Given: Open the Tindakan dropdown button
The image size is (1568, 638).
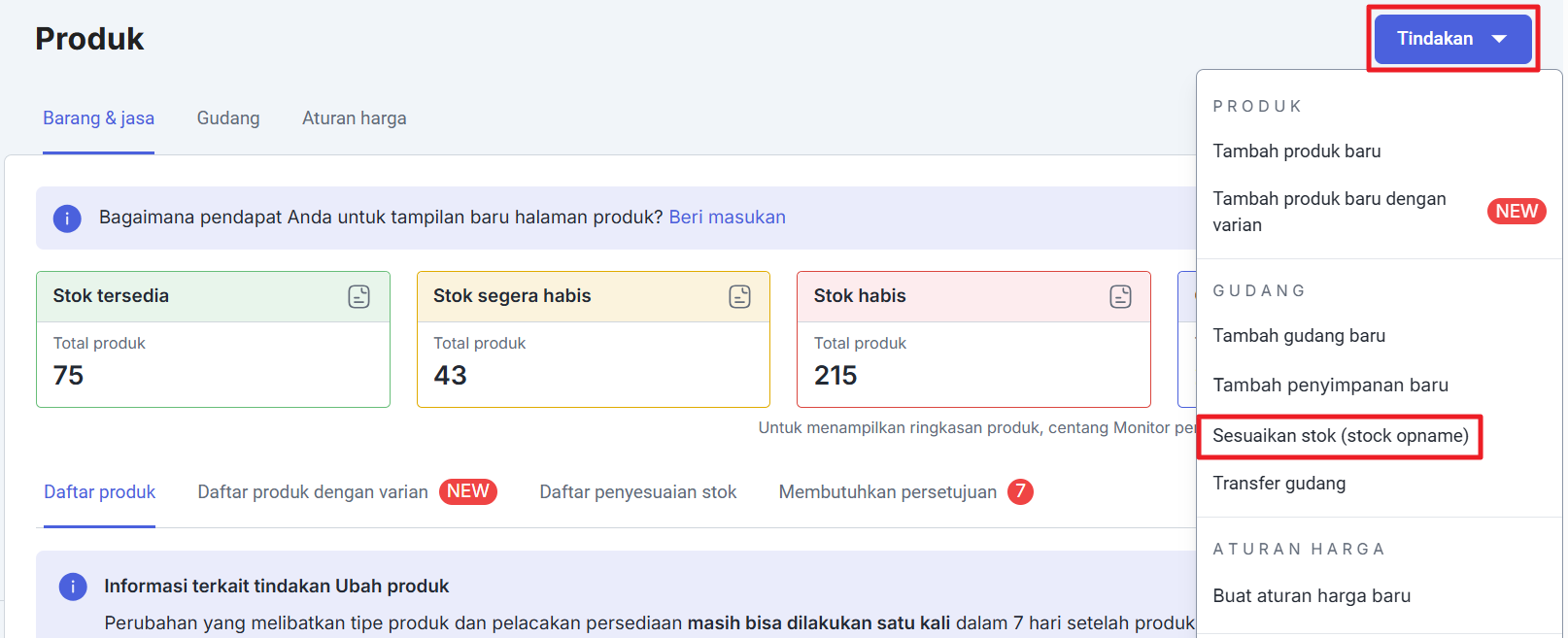Looking at the screenshot, I should tap(1451, 39).
